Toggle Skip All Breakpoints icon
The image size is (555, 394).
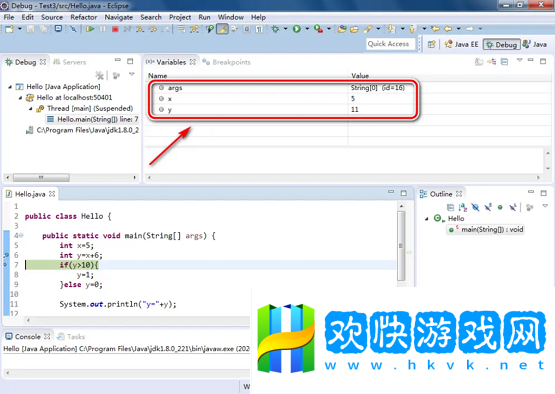[x=73, y=29]
